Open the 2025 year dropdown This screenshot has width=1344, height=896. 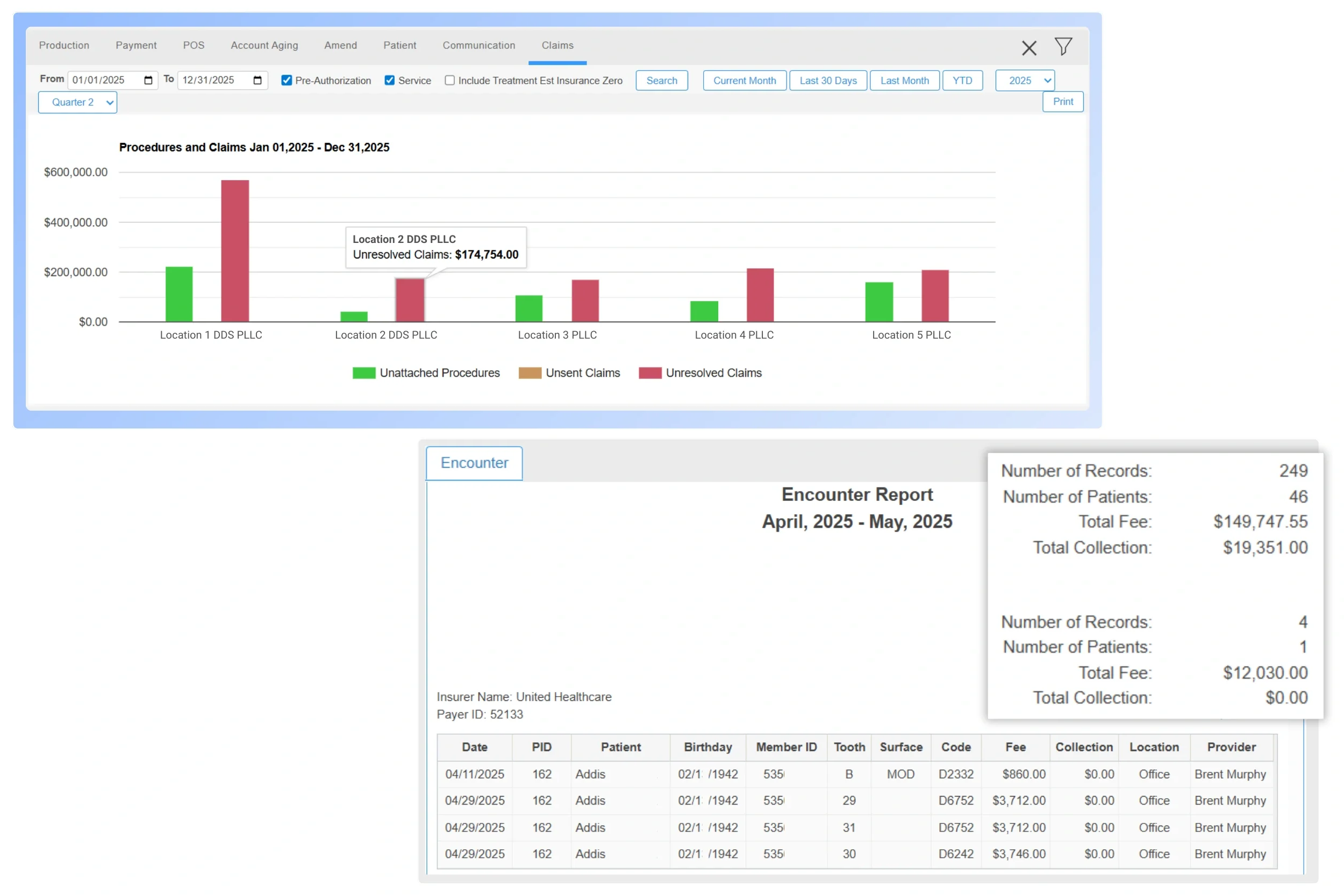pyautogui.click(x=1025, y=81)
